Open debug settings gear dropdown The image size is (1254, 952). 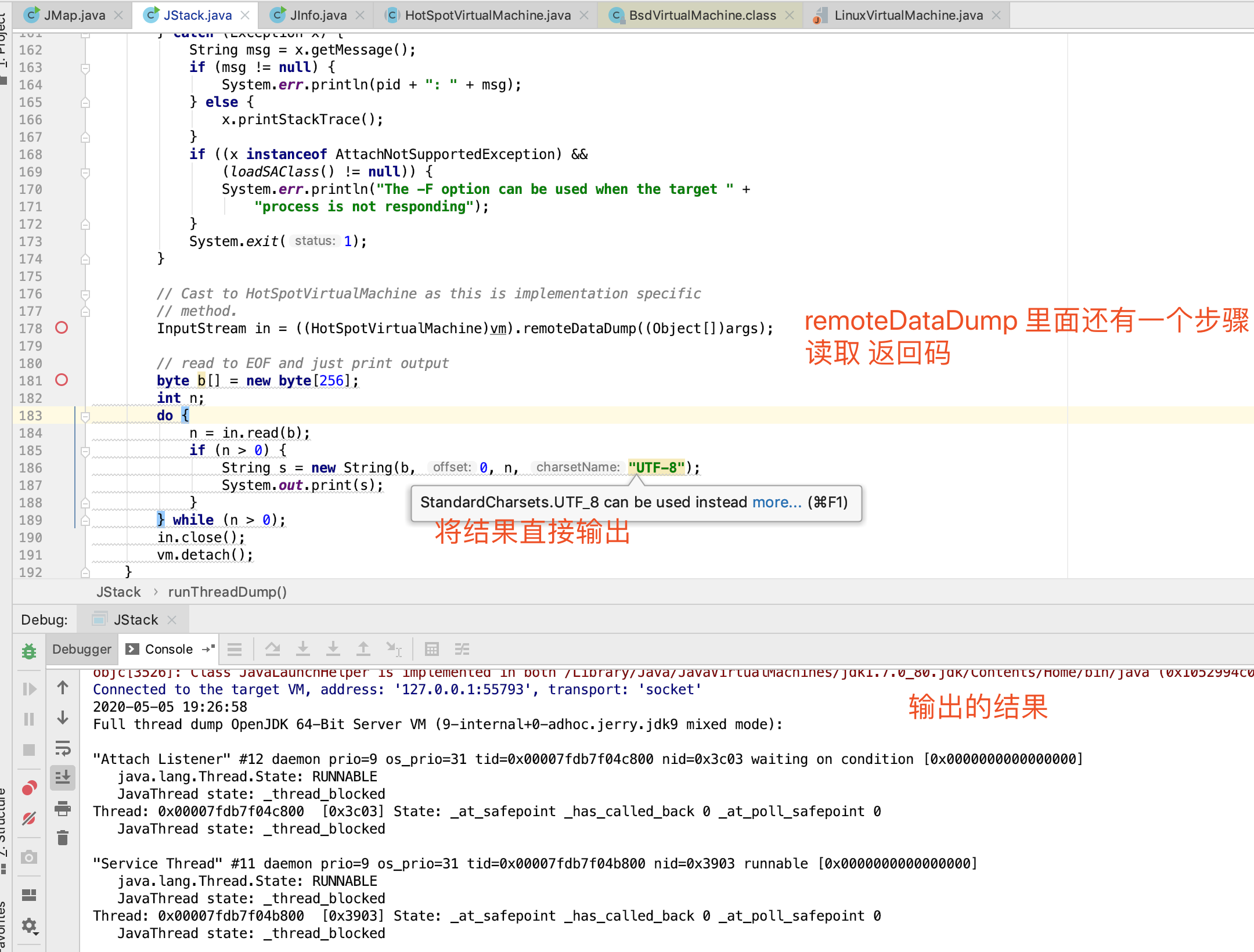pos(29,925)
